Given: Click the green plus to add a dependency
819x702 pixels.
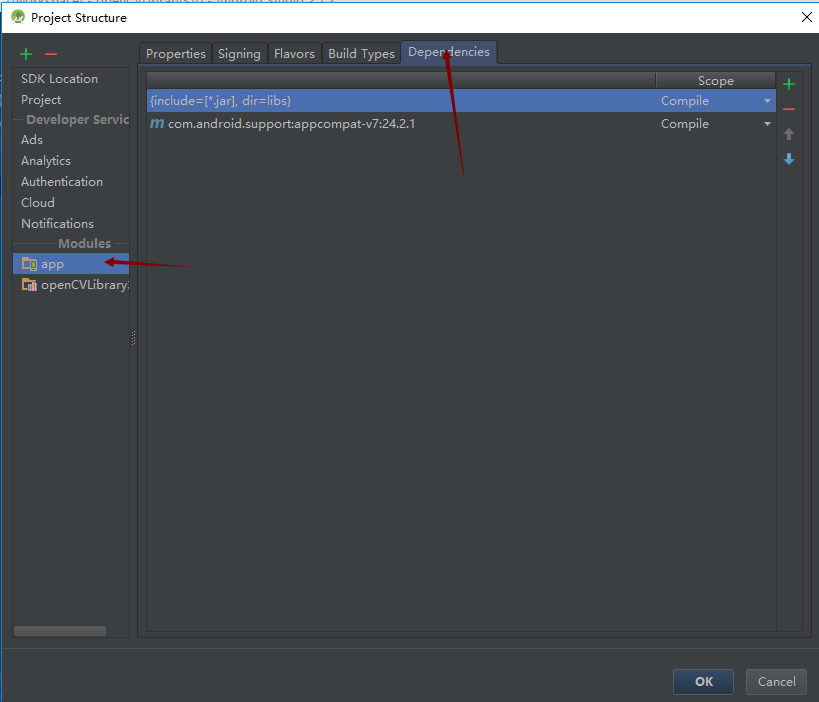Looking at the screenshot, I should tap(789, 84).
